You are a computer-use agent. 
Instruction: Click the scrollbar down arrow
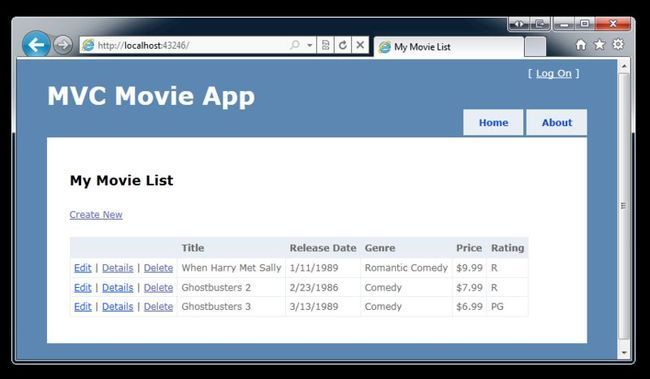624,352
